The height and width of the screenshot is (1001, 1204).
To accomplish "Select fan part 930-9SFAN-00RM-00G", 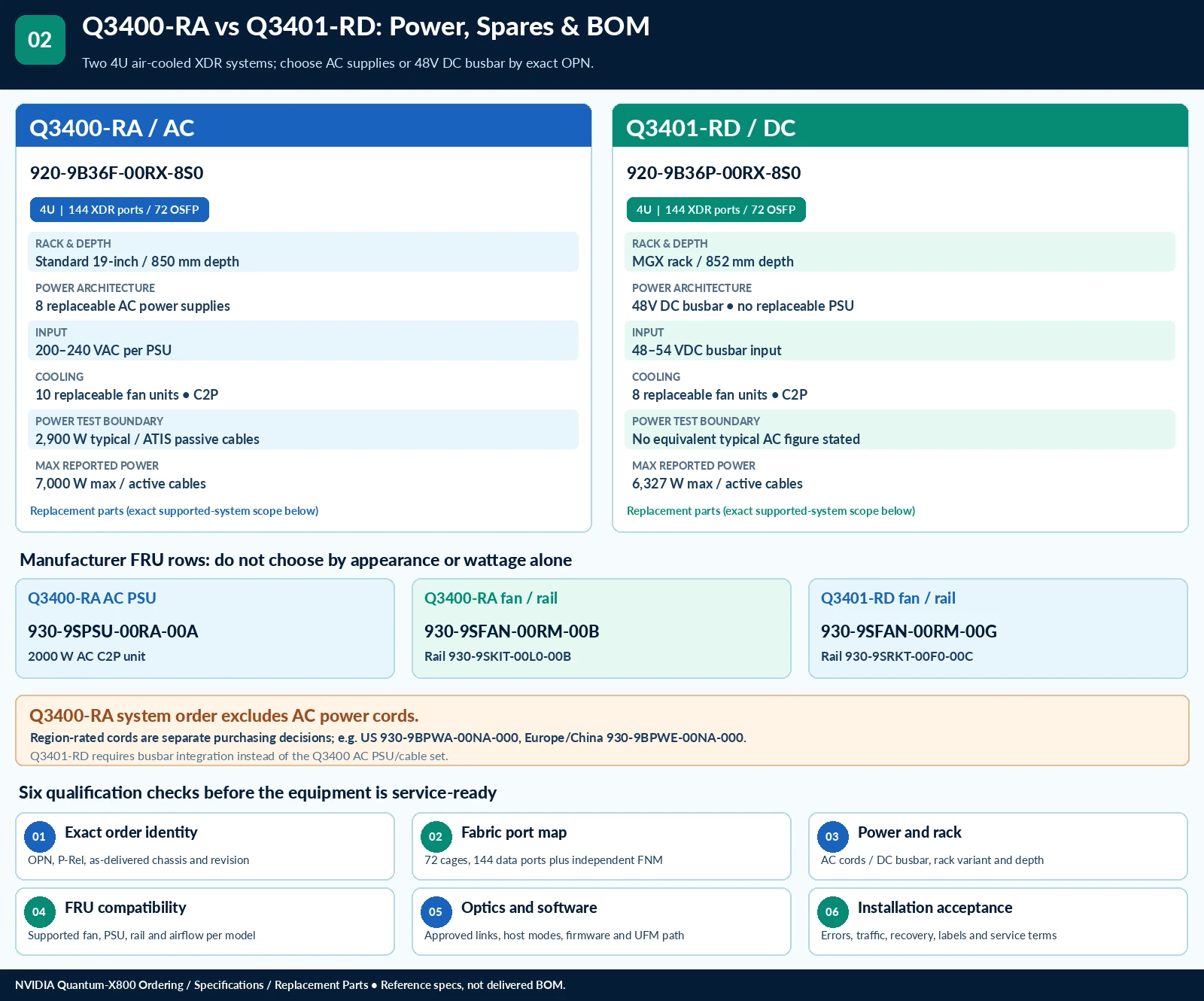I will click(x=909, y=631).
